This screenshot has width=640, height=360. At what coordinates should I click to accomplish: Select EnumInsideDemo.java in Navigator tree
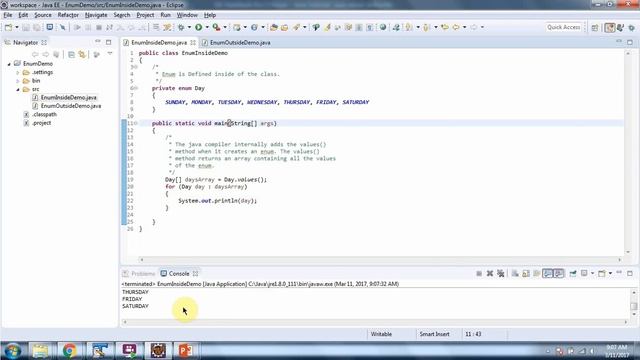point(69,98)
